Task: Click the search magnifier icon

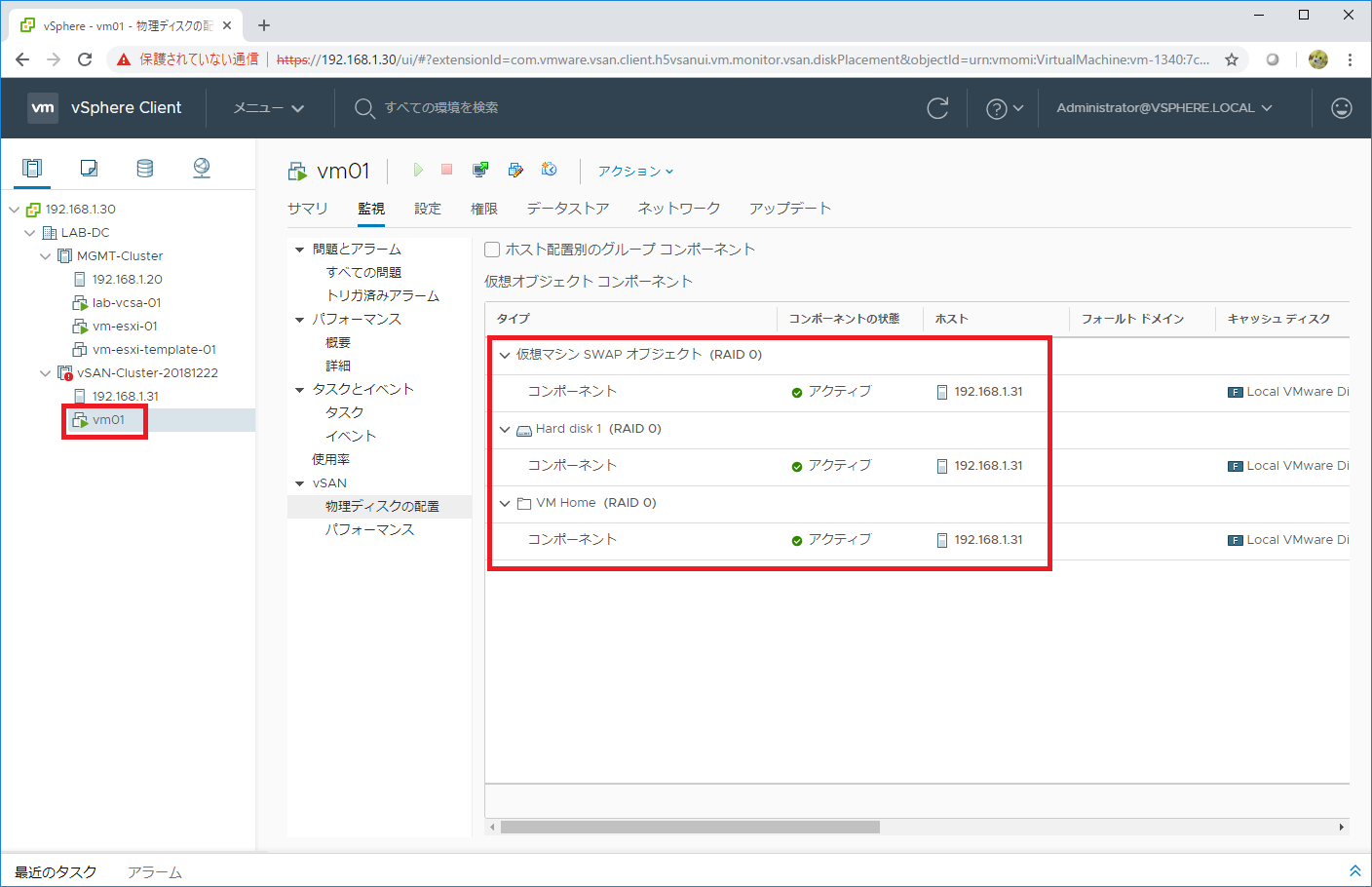Action: click(363, 108)
